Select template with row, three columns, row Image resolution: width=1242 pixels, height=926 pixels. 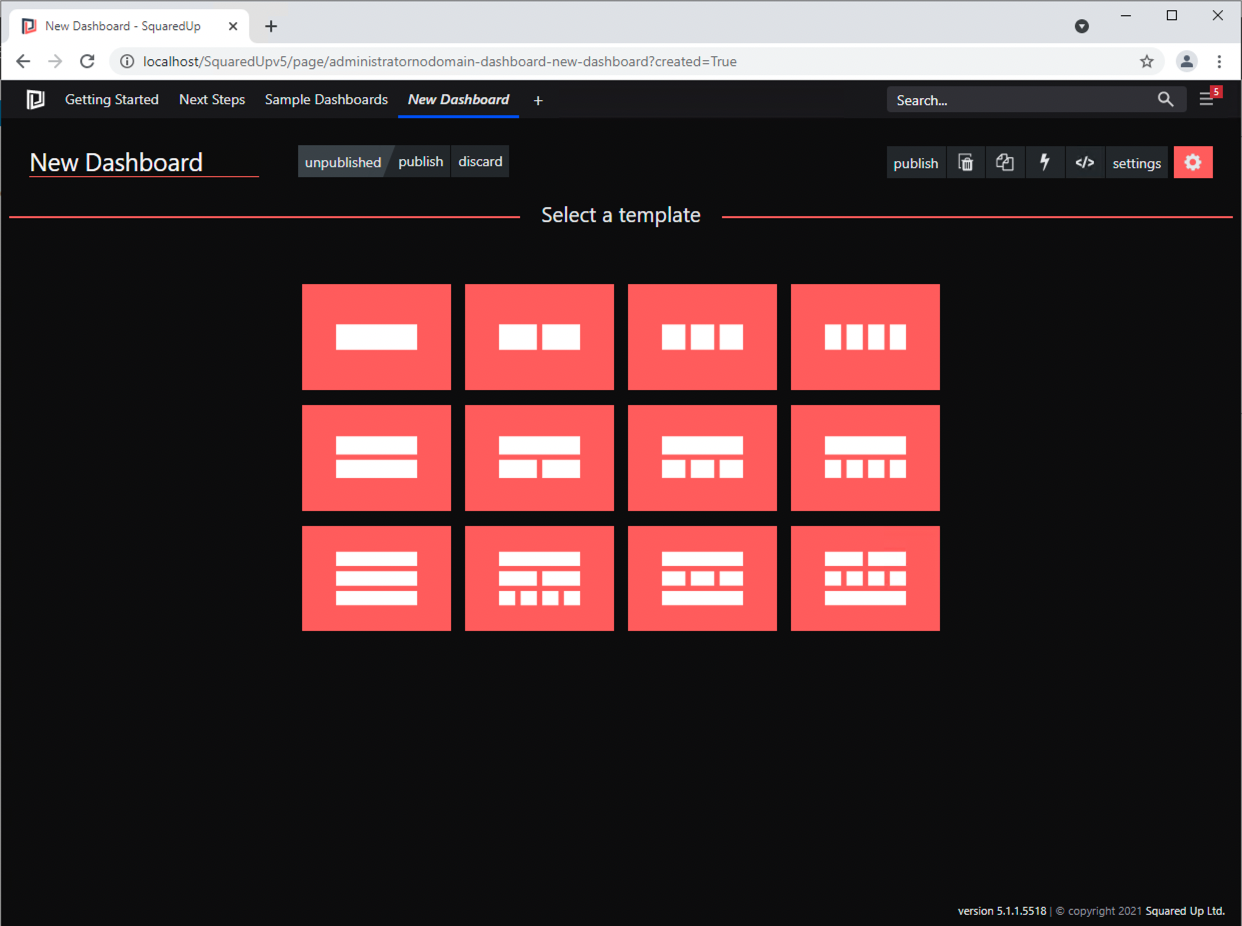702,579
